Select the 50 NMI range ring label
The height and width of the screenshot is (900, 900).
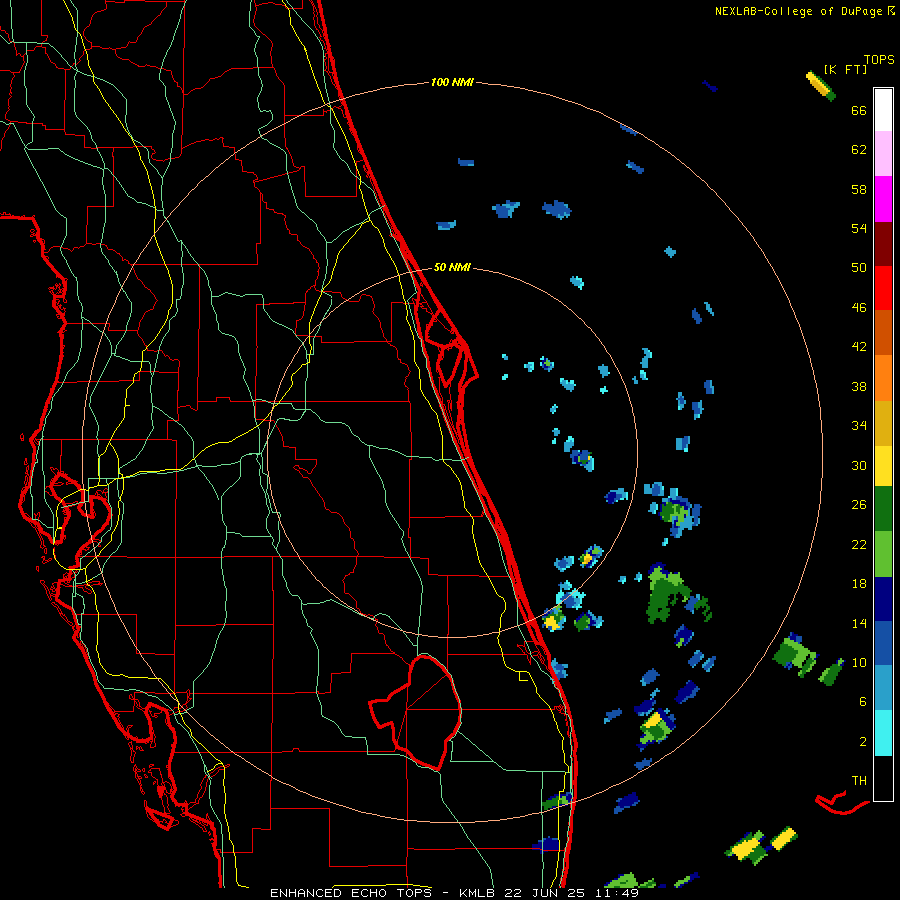click(x=452, y=267)
